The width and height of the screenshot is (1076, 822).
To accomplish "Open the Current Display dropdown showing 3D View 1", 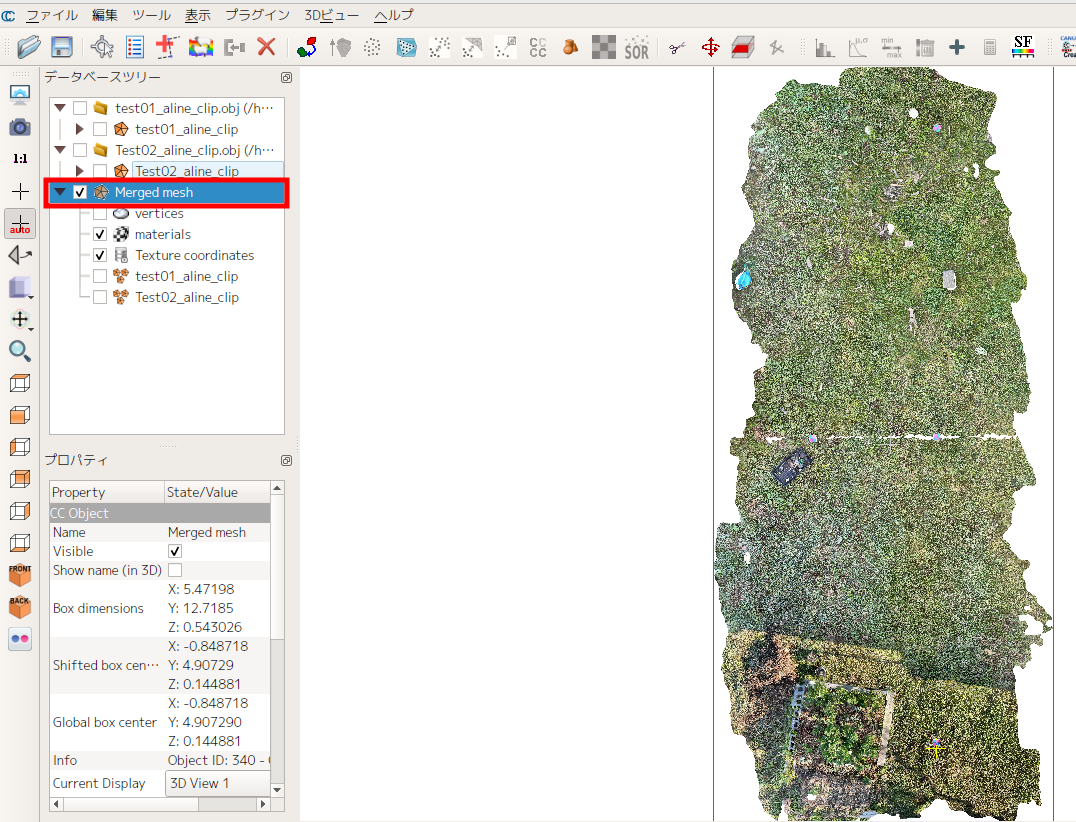I will pyautogui.click(x=218, y=783).
